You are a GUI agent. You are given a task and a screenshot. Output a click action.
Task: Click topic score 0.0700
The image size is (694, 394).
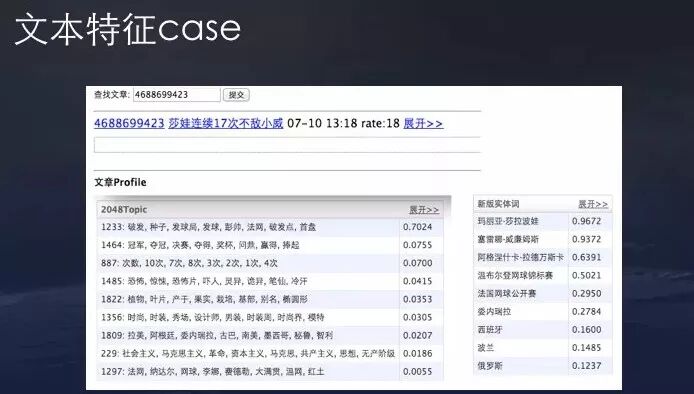417,263
